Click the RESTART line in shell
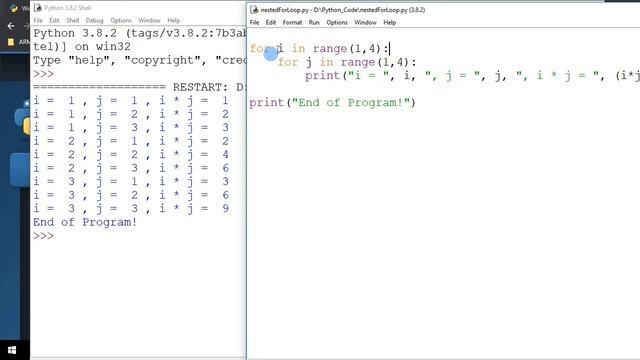 pyautogui.click(x=139, y=87)
